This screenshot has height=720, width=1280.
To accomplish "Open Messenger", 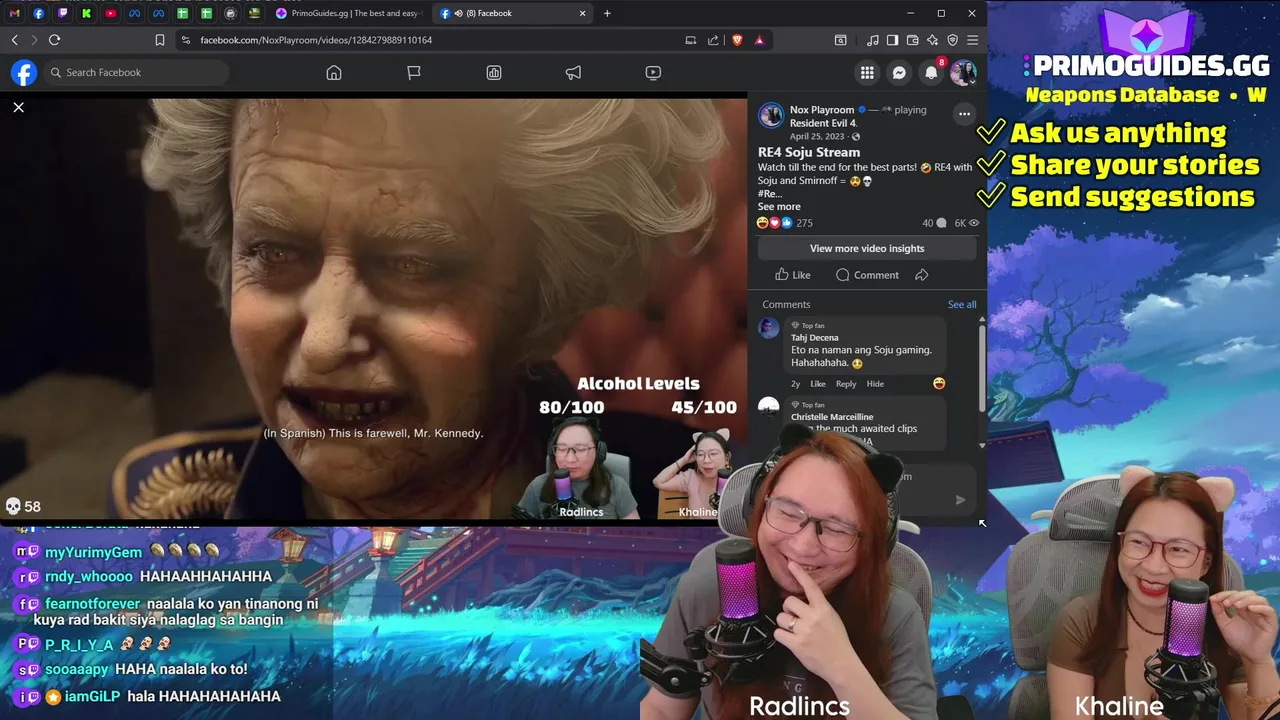I will coord(899,73).
